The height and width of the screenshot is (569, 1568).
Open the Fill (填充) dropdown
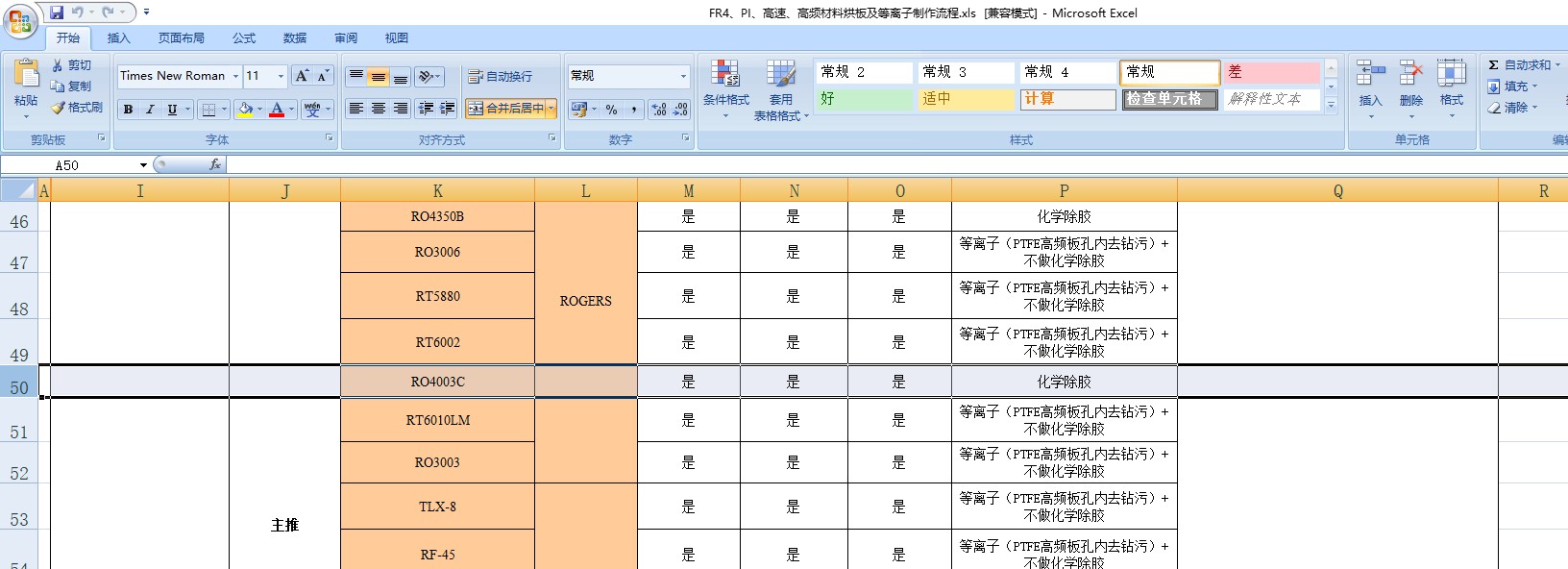coord(1512,87)
